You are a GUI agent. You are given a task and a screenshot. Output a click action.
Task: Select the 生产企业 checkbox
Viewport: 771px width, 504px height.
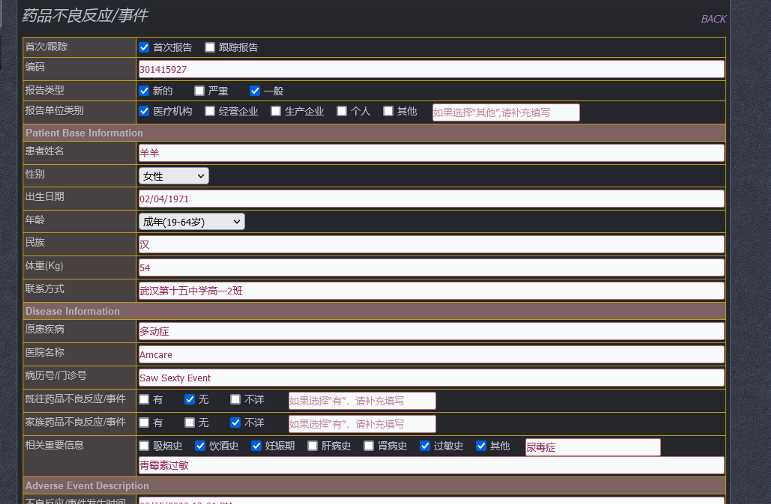tap(276, 111)
